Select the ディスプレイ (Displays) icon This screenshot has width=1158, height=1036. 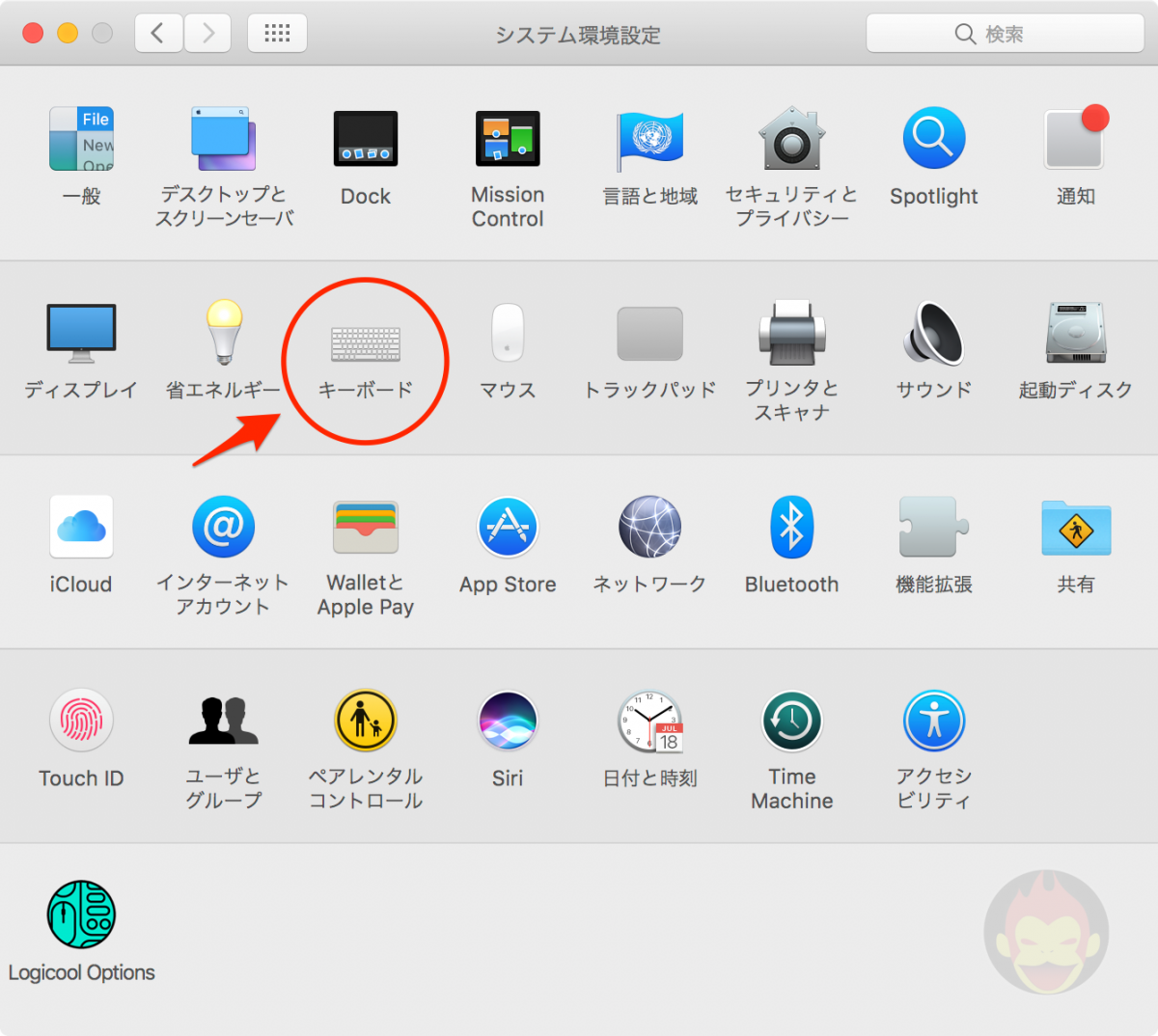point(81,333)
